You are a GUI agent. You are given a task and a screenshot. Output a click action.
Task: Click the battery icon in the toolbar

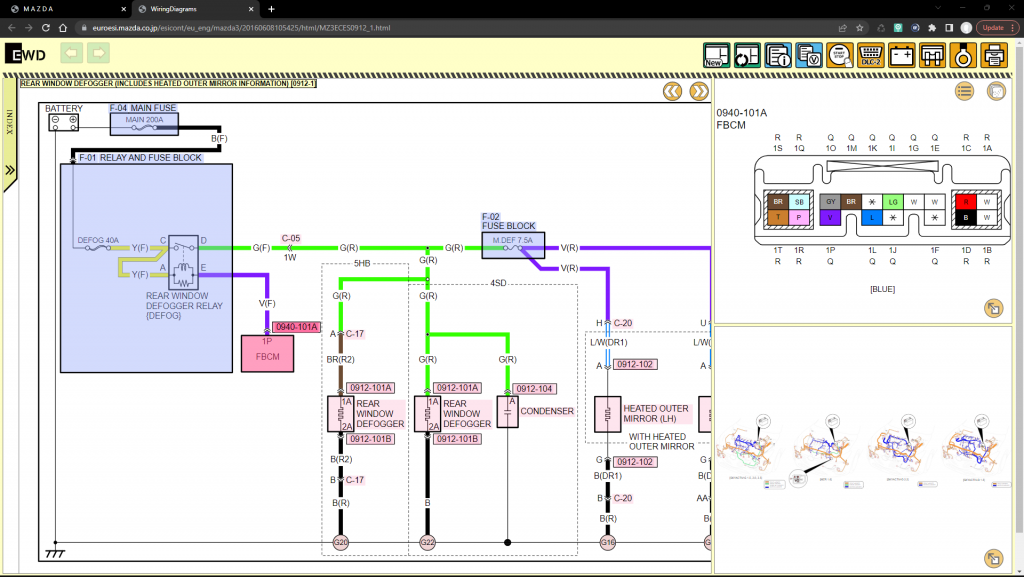click(902, 56)
